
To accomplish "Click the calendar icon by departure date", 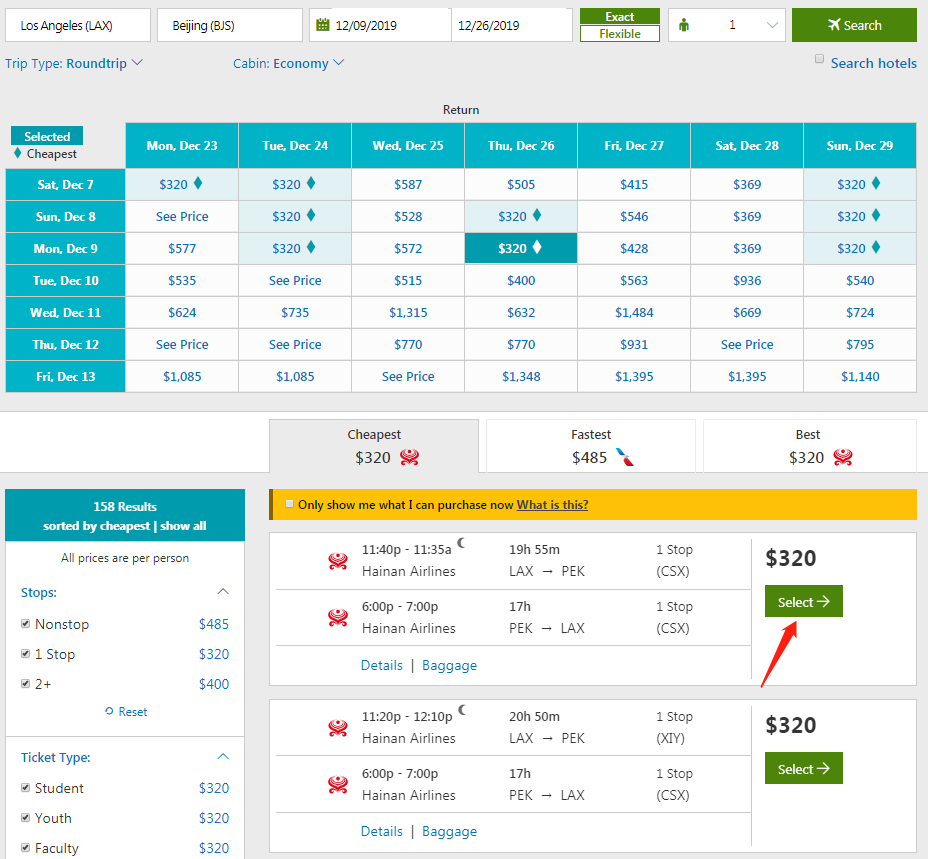I will point(323,25).
